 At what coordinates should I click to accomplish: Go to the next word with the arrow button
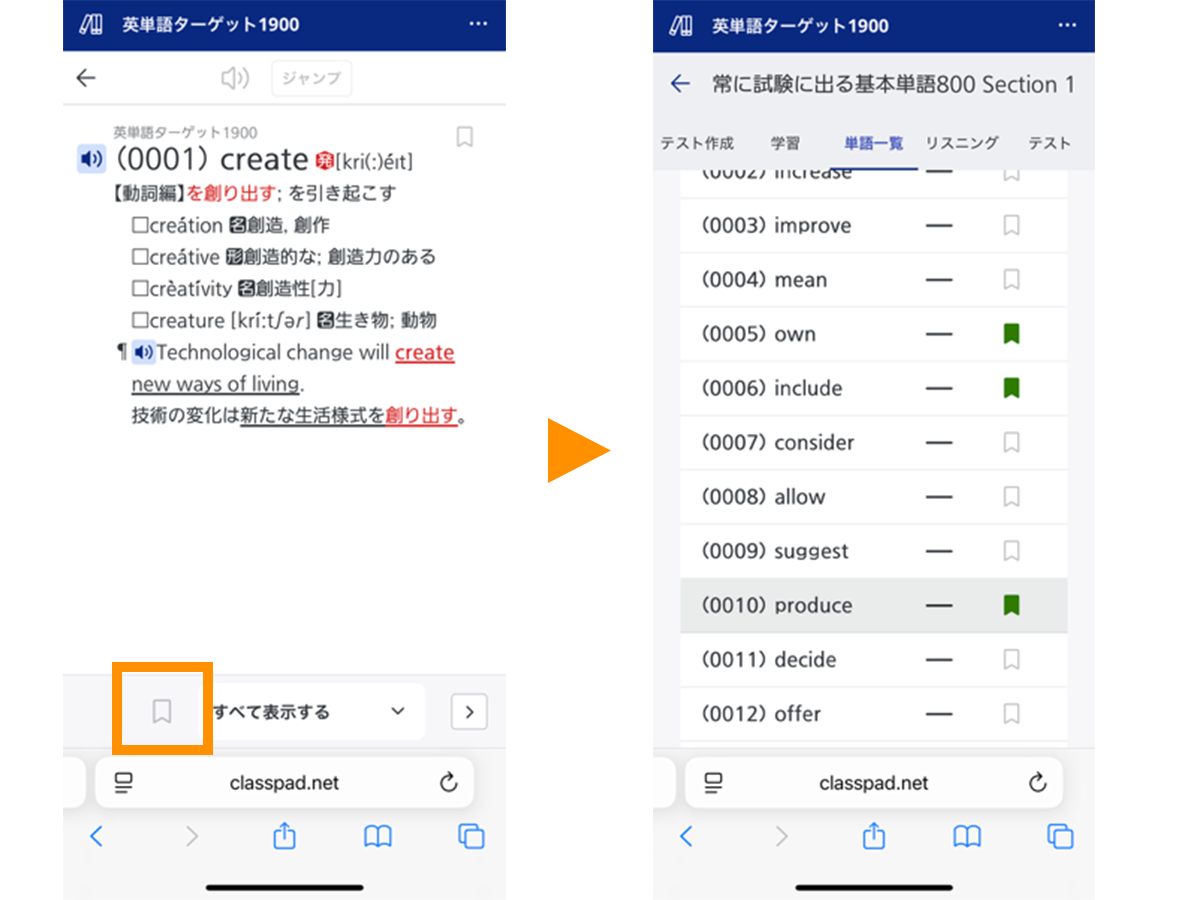click(x=469, y=712)
